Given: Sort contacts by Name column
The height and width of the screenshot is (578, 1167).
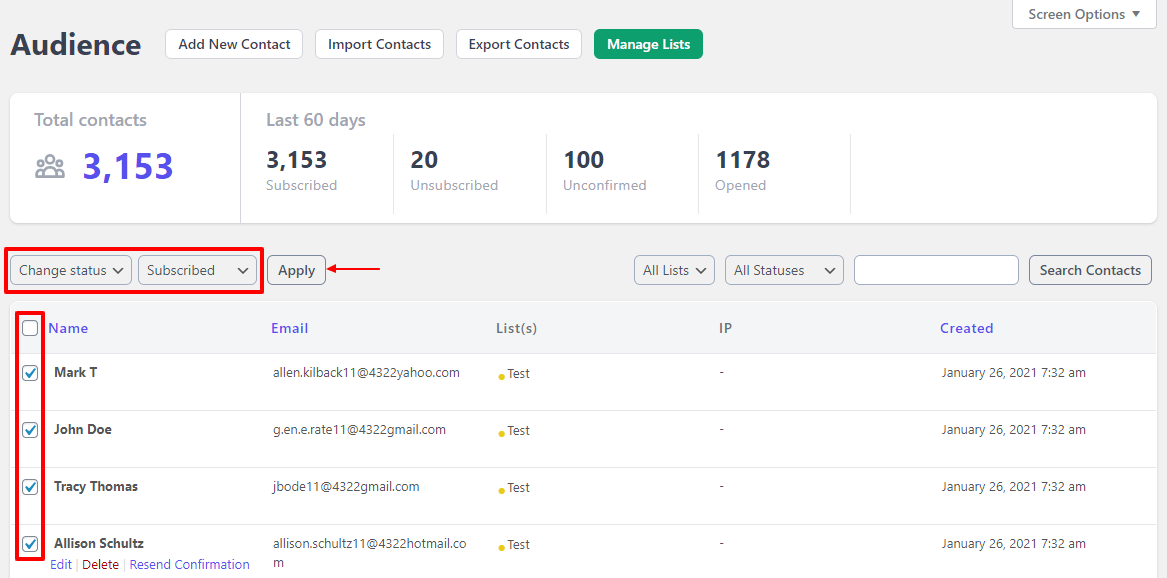Looking at the screenshot, I should coord(68,328).
